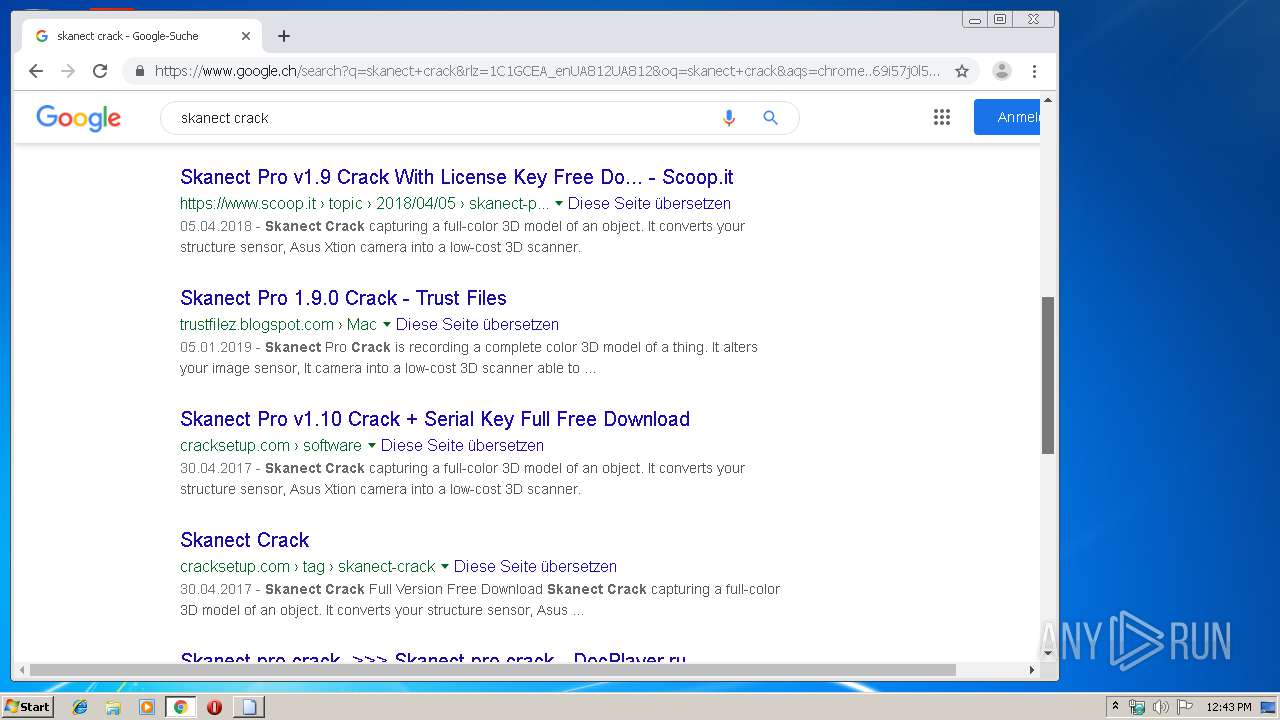Open the Chrome three-dot menu
Screen dimensions: 1280x720
(1034, 71)
